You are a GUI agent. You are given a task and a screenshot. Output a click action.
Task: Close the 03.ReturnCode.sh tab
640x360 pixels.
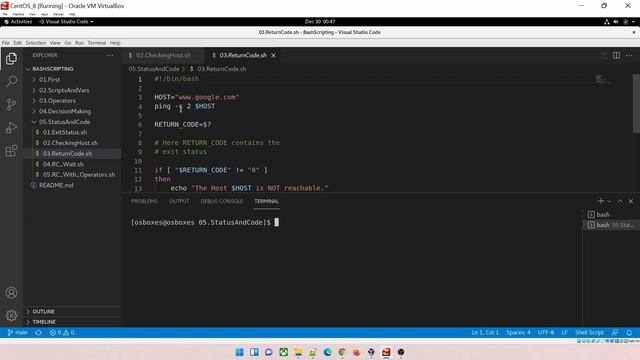(273, 55)
